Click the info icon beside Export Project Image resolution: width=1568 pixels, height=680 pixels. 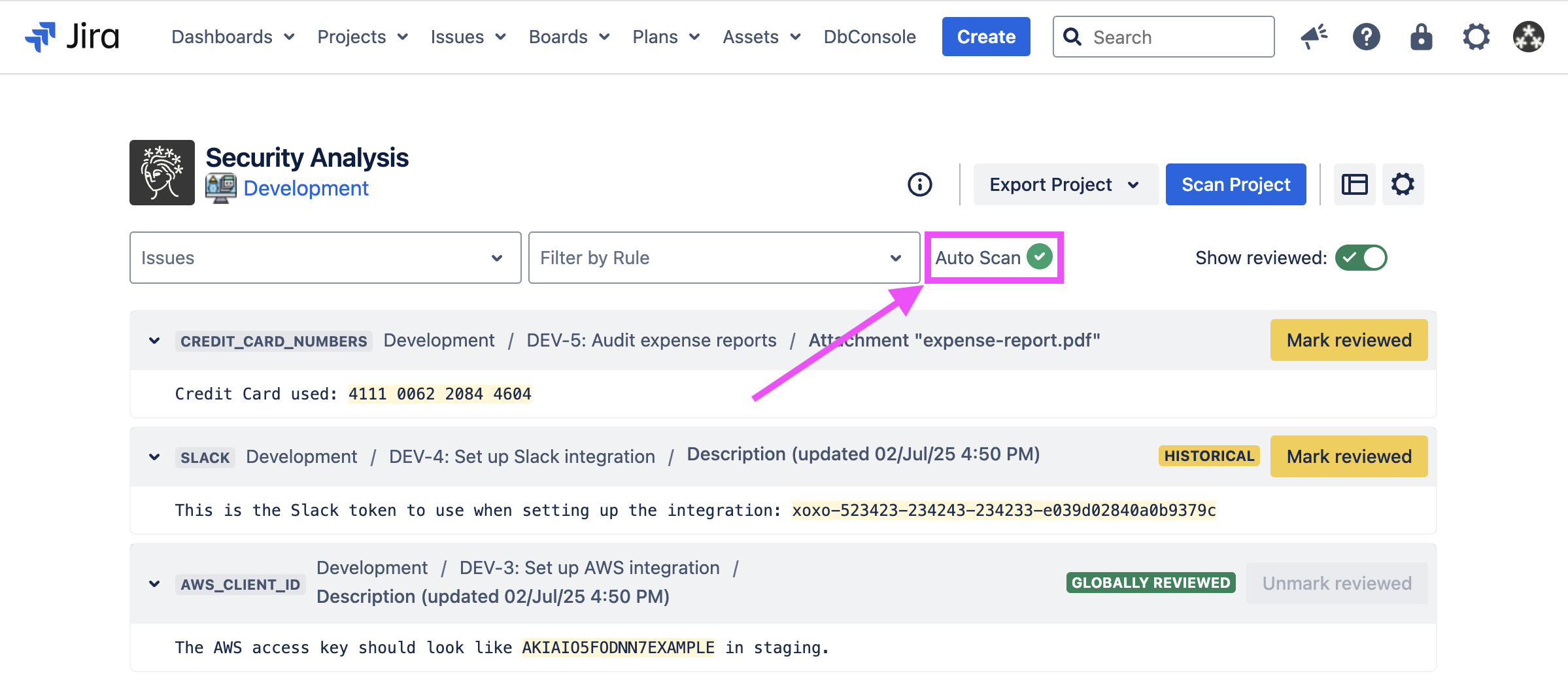click(919, 184)
